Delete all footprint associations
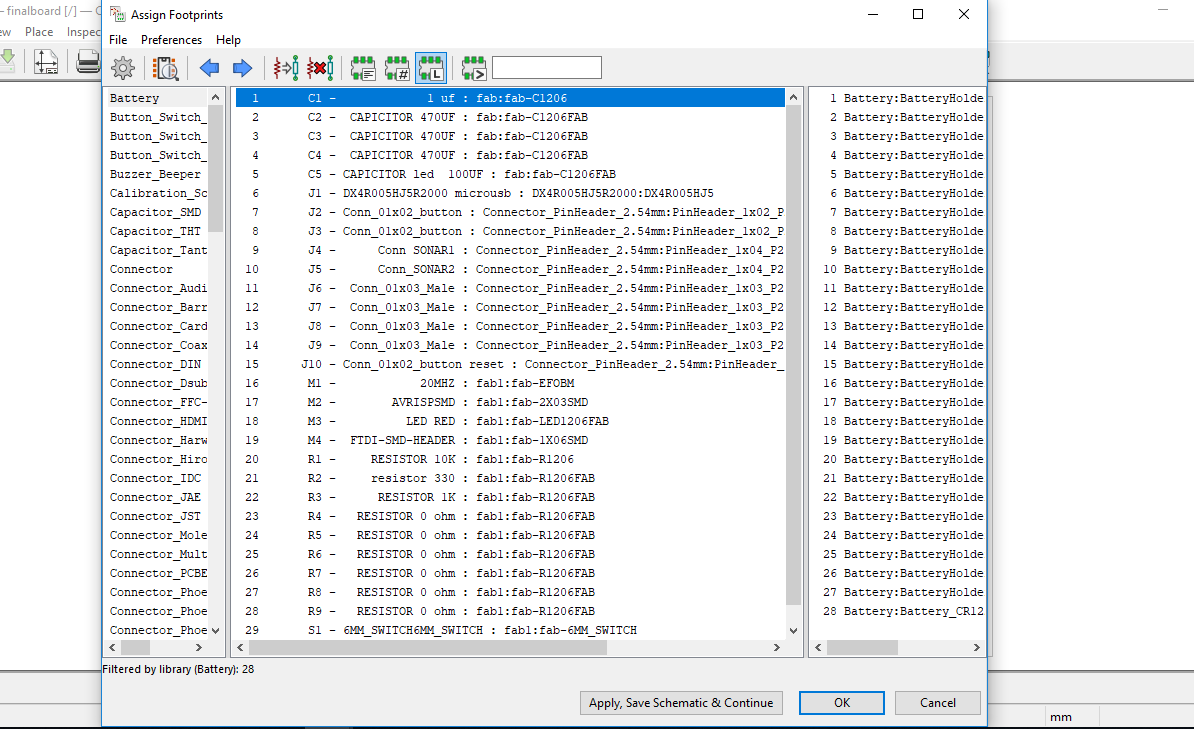Image resolution: width=1194 pixels, height=729 pixels. pyautogui.click(x=321, y=68)
